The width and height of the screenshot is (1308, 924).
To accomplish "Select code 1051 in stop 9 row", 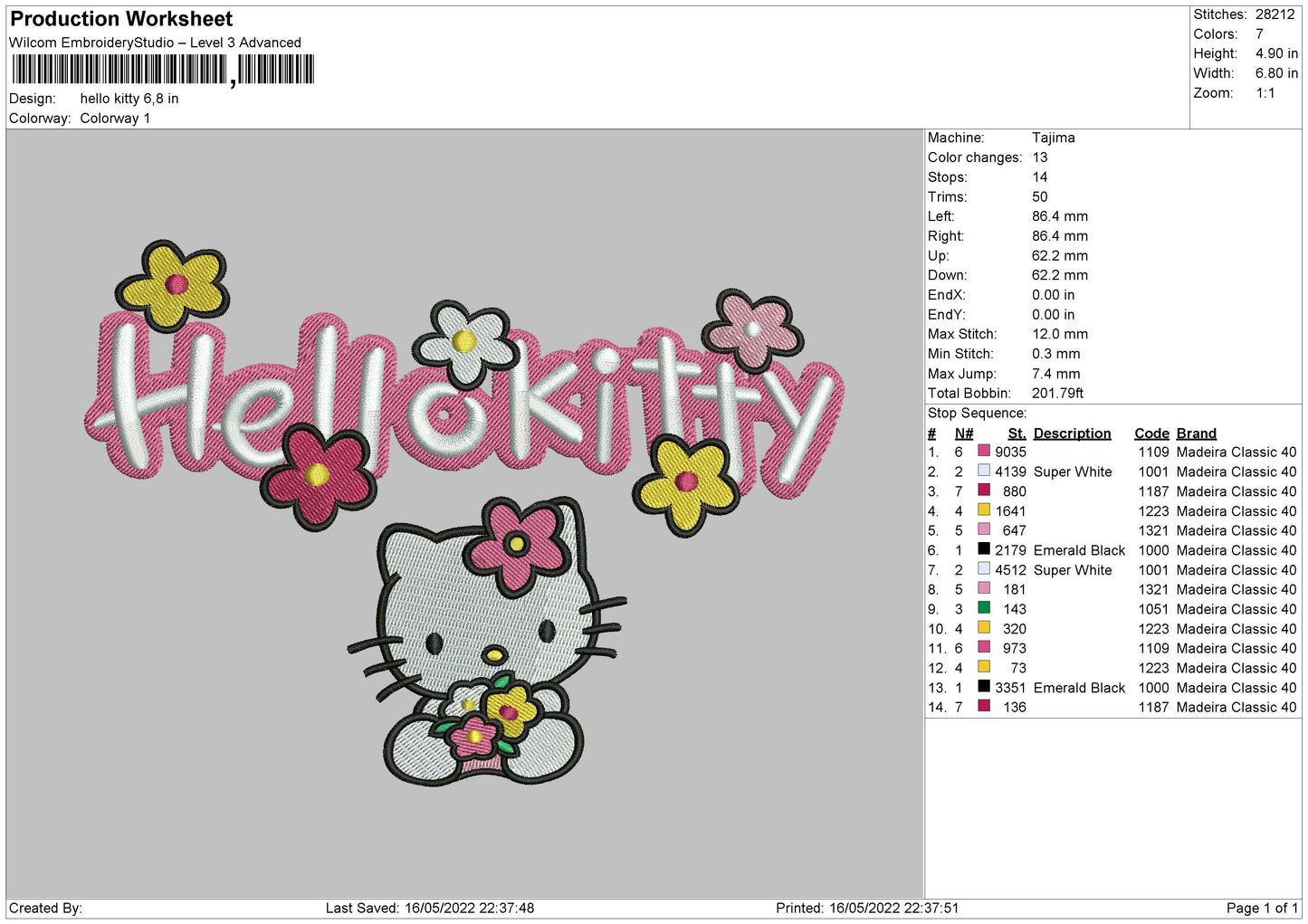I will 1154,609.
